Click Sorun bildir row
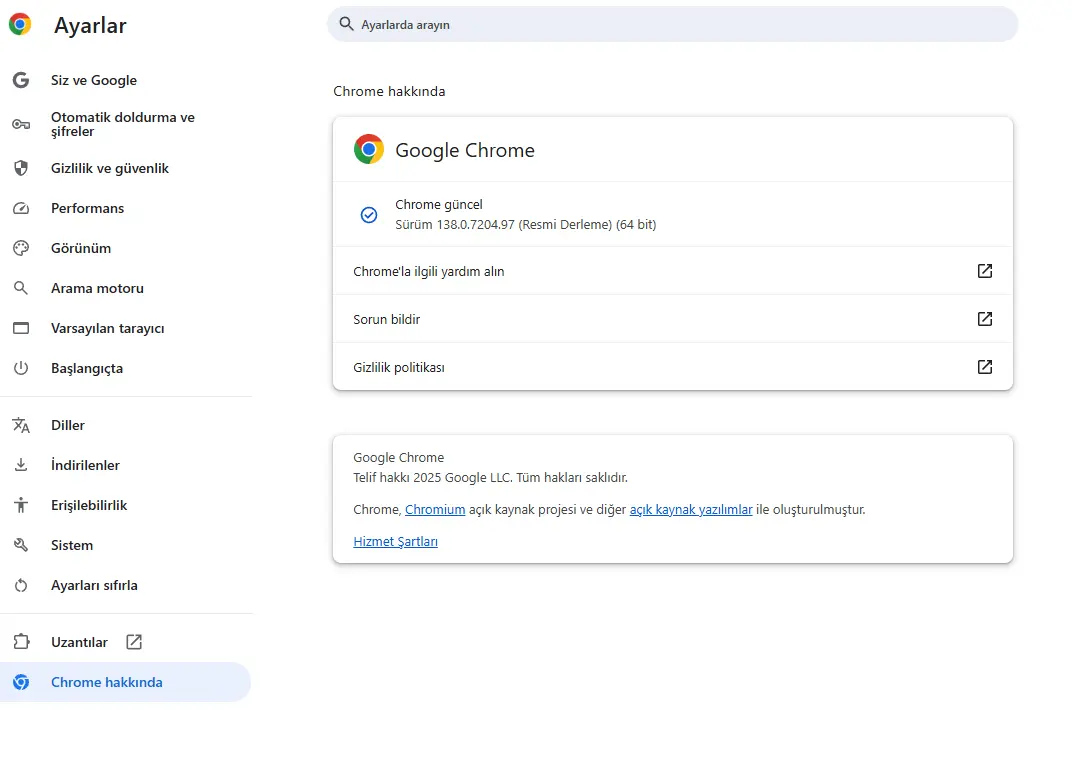Viewport: 1072px width, 757px height. 673,319
